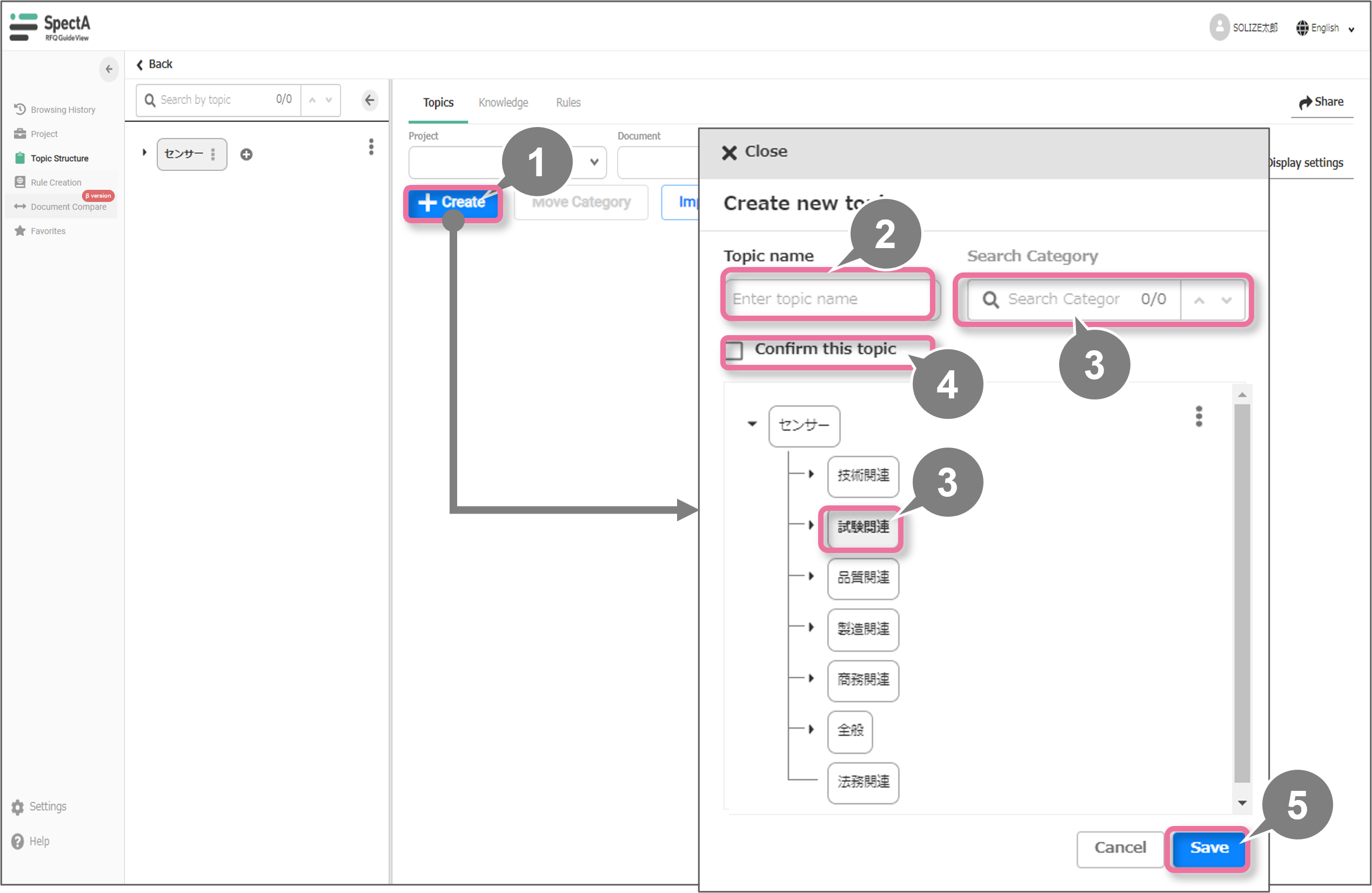Collapse sidebar with the left arrow icon

[109, 69]
